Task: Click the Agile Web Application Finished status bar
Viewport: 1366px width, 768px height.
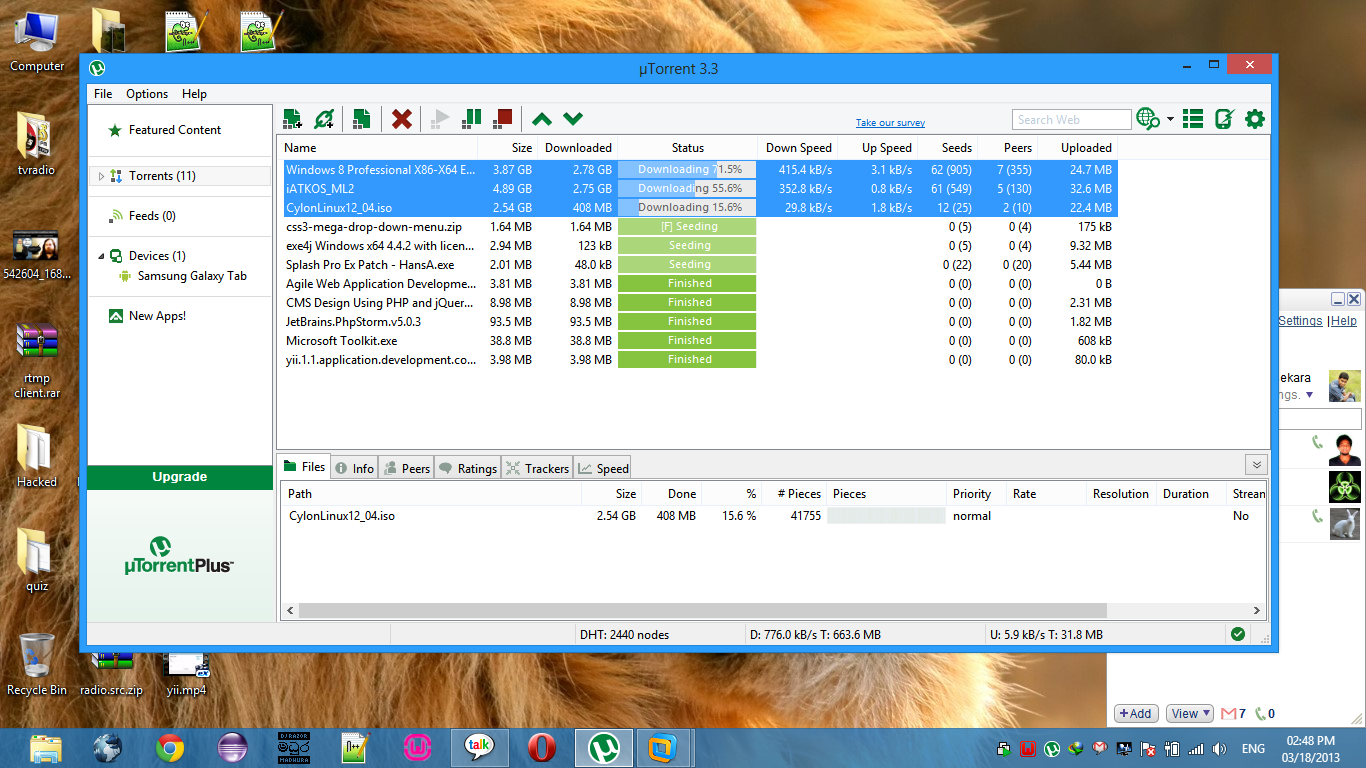Action: 687,284
